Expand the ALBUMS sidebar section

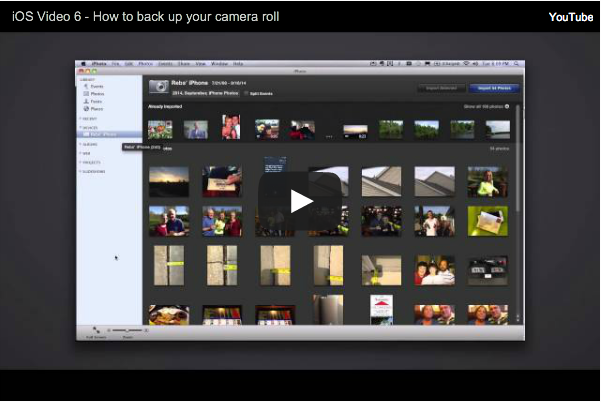click(x=80, y=144)
